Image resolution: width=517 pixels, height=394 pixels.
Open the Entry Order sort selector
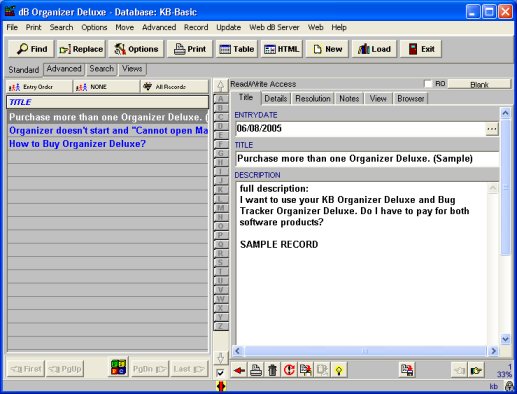point(39,87)
